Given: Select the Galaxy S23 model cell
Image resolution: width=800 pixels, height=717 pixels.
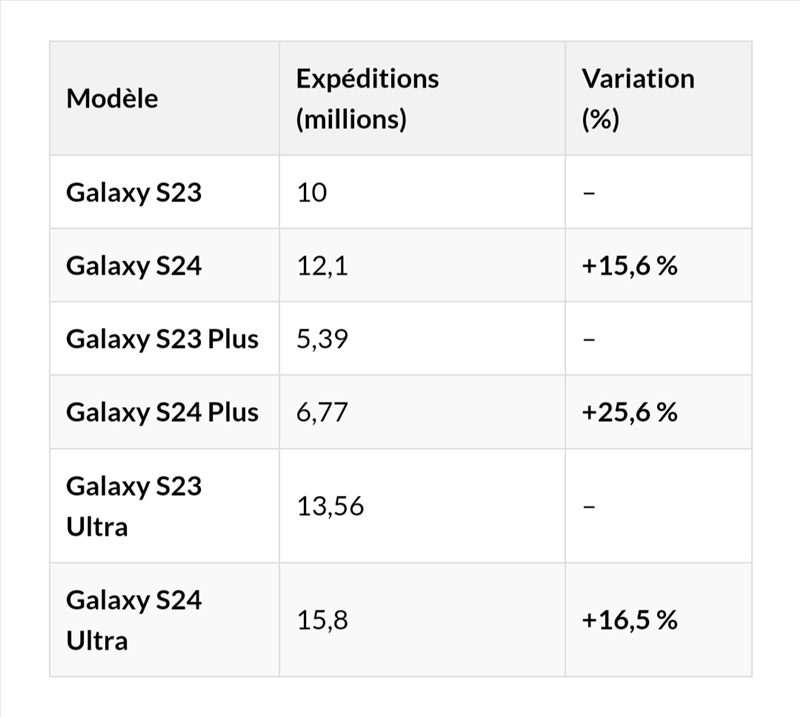Looking at the screenshot, I should pyautogui.click(x=134, y=192).
